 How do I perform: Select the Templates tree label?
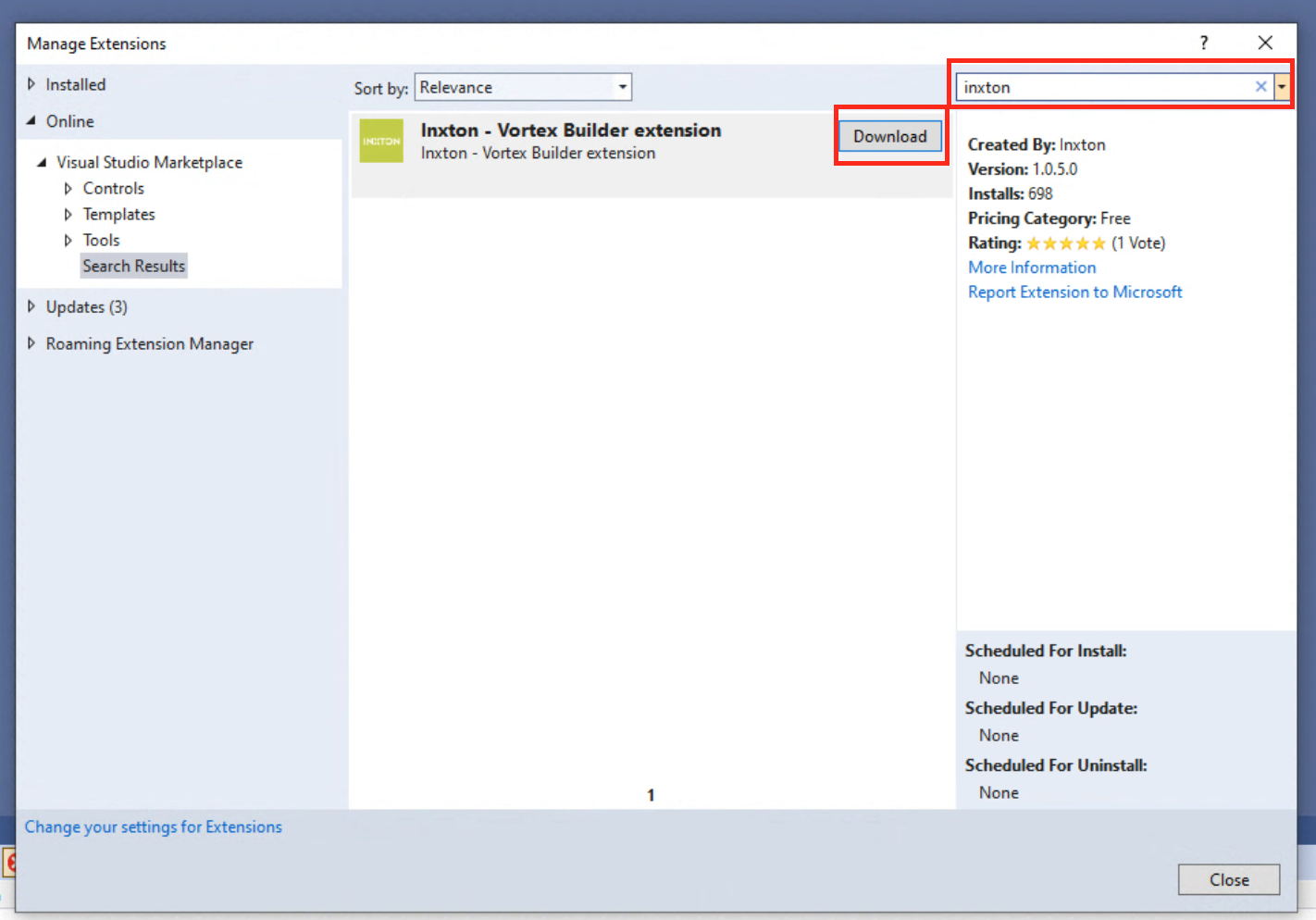(x=119, y=214)
